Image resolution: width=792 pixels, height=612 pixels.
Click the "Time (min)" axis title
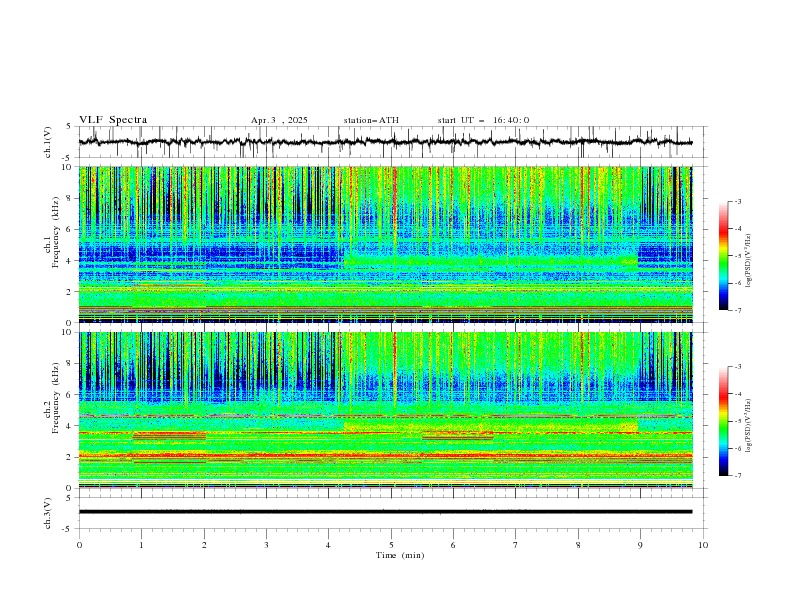click(400, 555)
